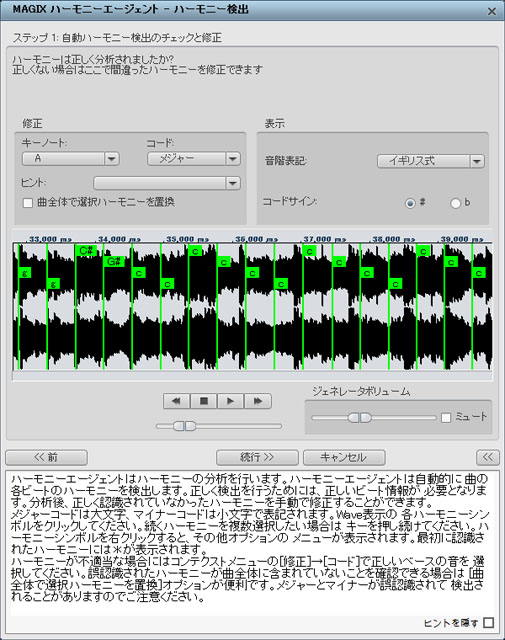Open the chord dropdown showing メジャー
This screenshot has height=640, width=505.
click(x=194, y=158)
